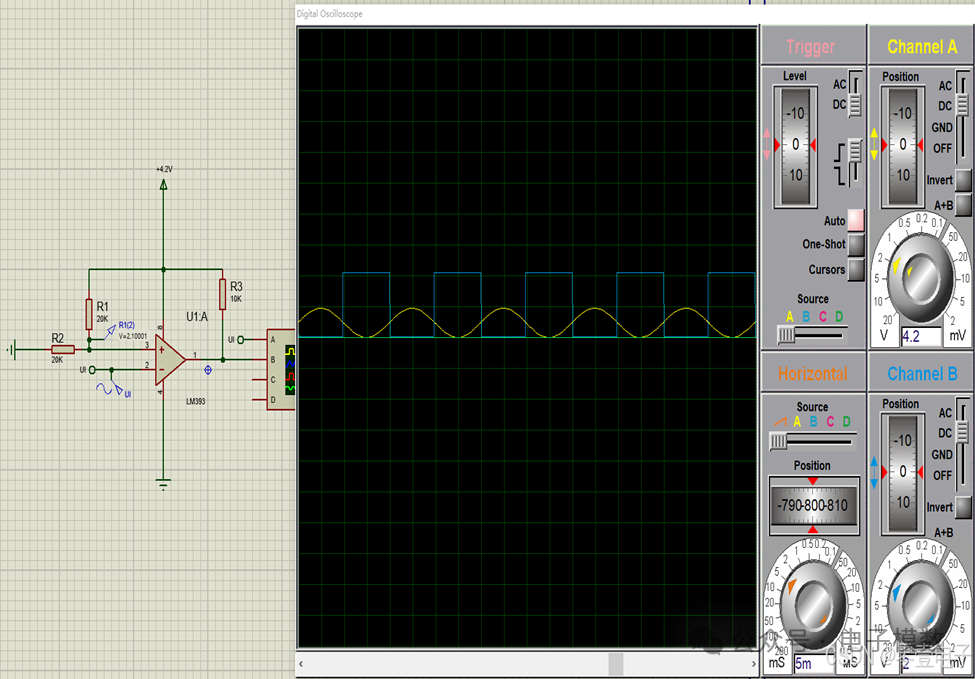Click the blue UI sine generator symbol
This screenshot has width=975, height=679.
[104, 390]
